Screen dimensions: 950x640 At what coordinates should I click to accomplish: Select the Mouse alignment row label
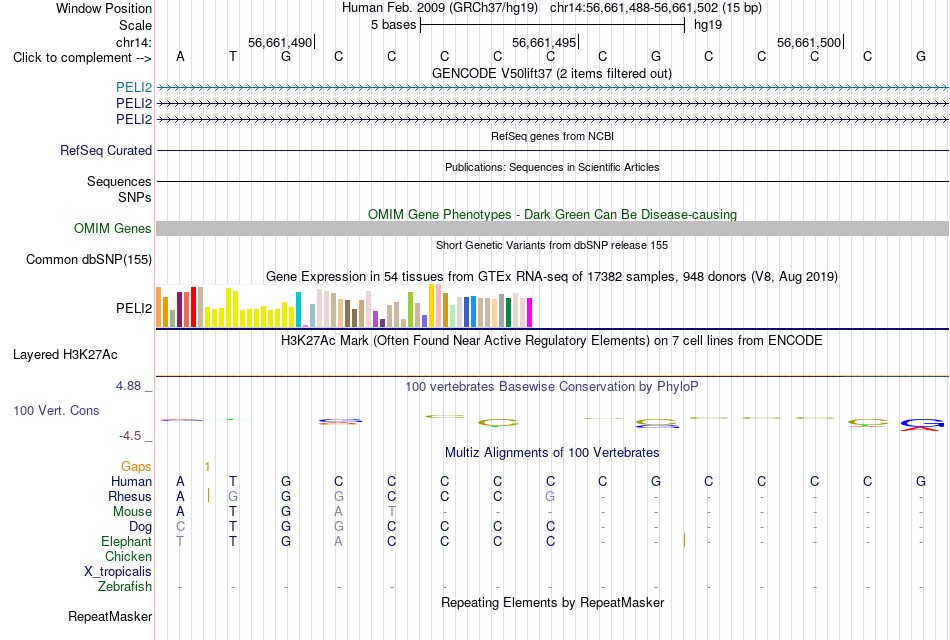pyautogui.click(x=133, y=512)
